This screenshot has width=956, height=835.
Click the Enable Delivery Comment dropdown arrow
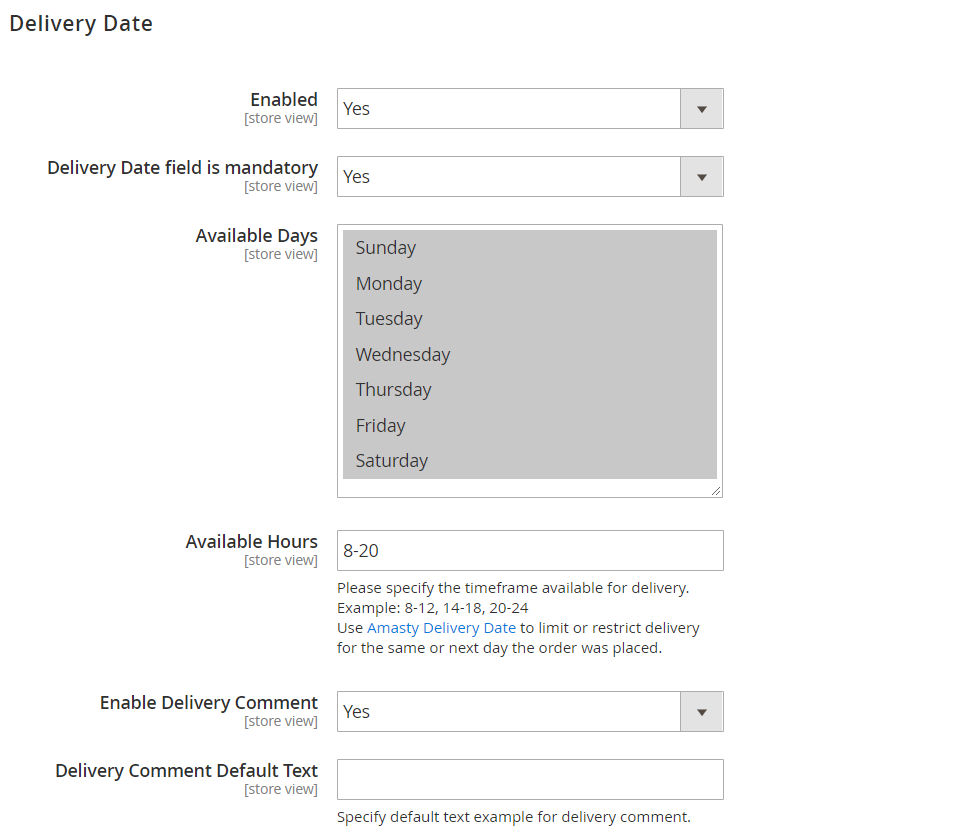703,711
